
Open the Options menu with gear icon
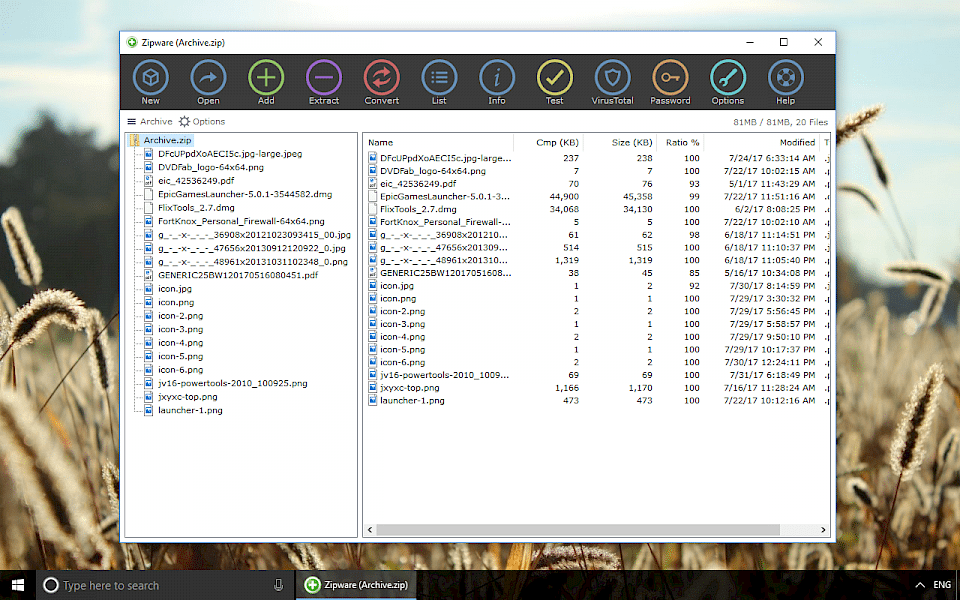(202, 121)
